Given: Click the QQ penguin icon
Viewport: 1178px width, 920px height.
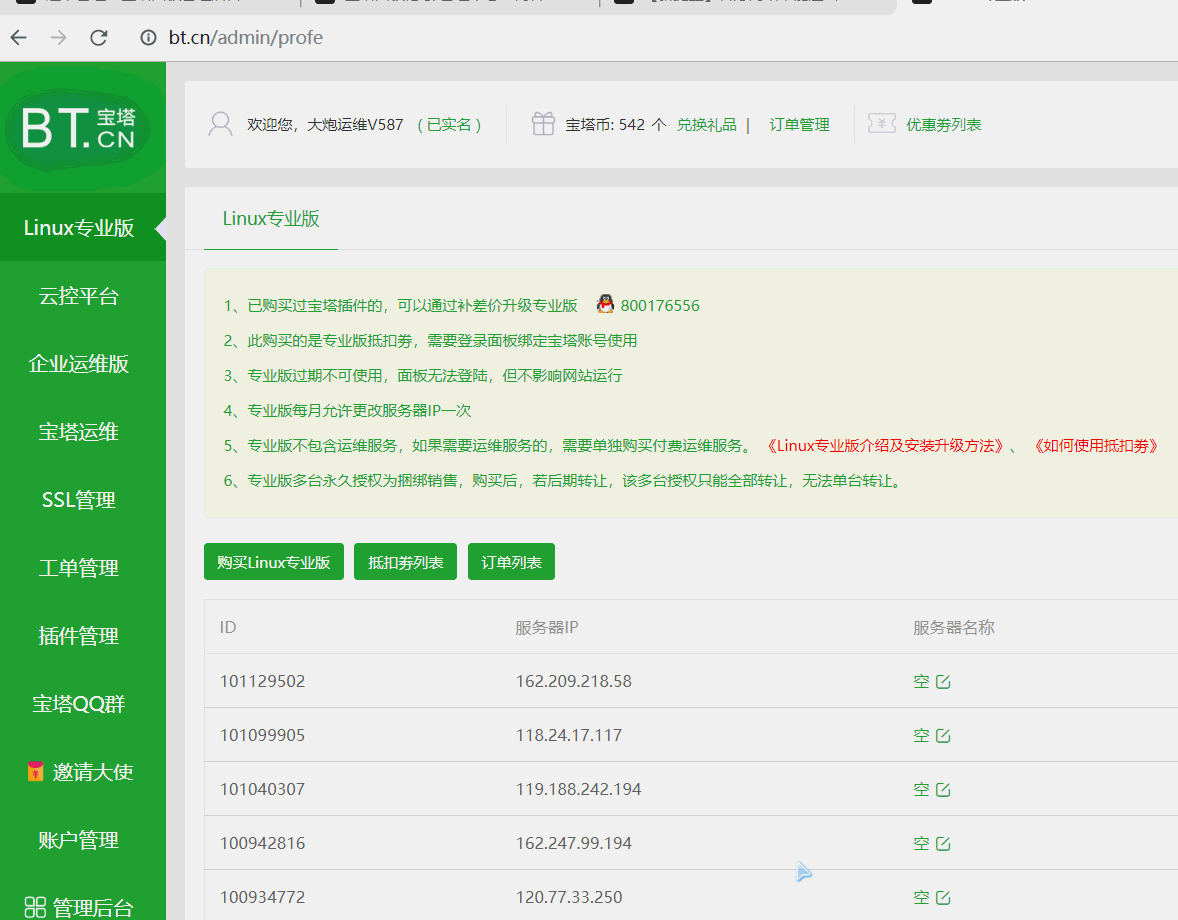Looking at the screenshot, I should click(x=605, y=304).
